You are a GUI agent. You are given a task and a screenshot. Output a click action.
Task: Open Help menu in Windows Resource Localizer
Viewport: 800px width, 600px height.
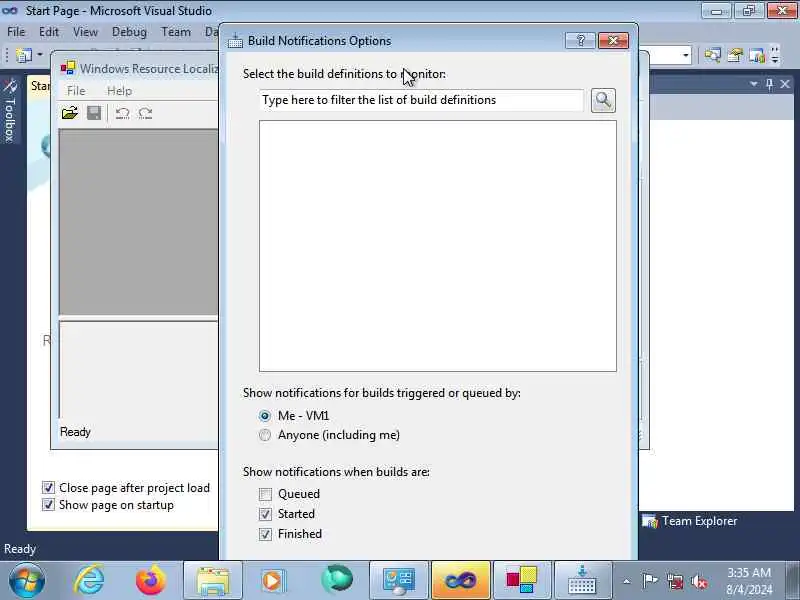[x=119, y=91]
